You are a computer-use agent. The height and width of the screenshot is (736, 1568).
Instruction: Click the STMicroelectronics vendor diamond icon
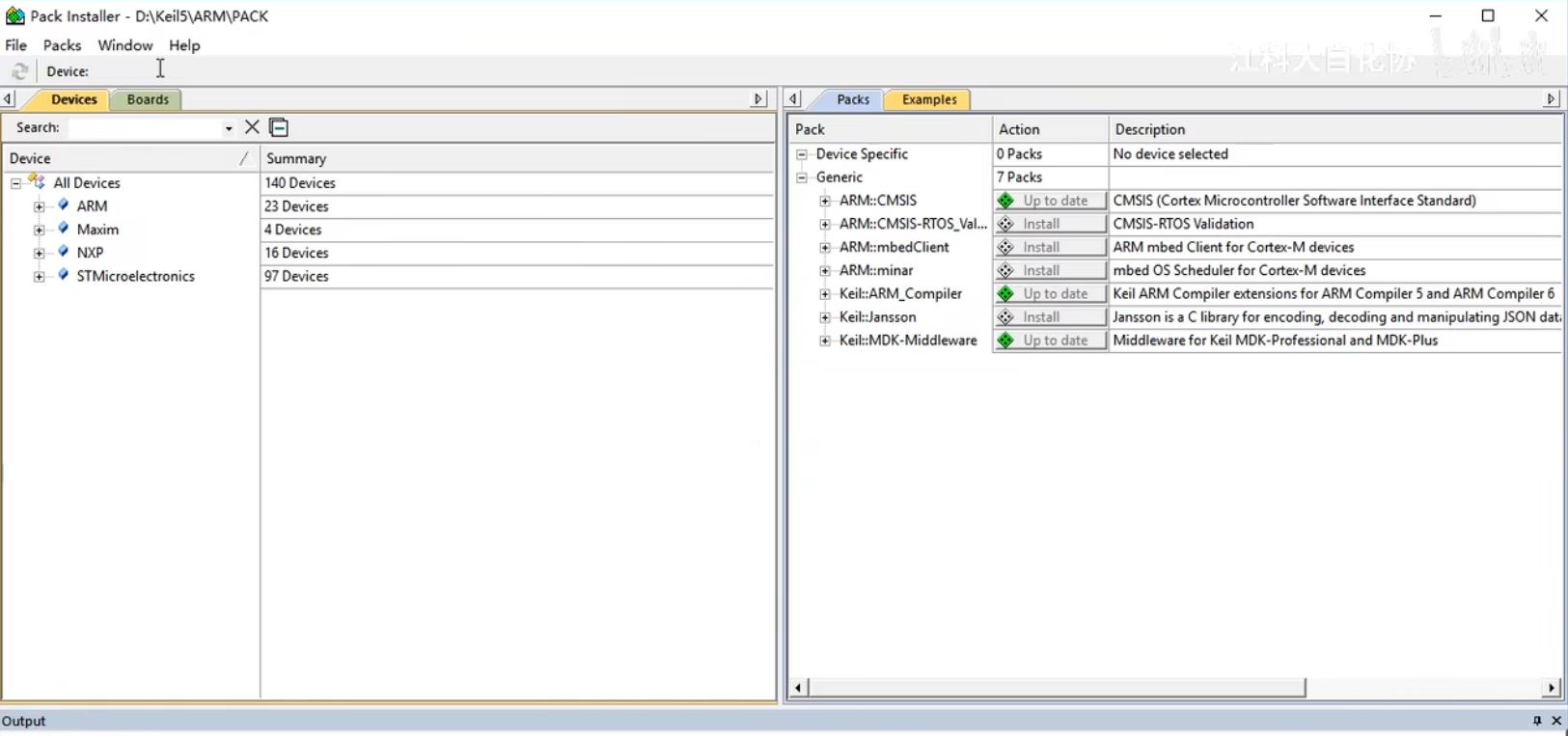pos(64,274)
